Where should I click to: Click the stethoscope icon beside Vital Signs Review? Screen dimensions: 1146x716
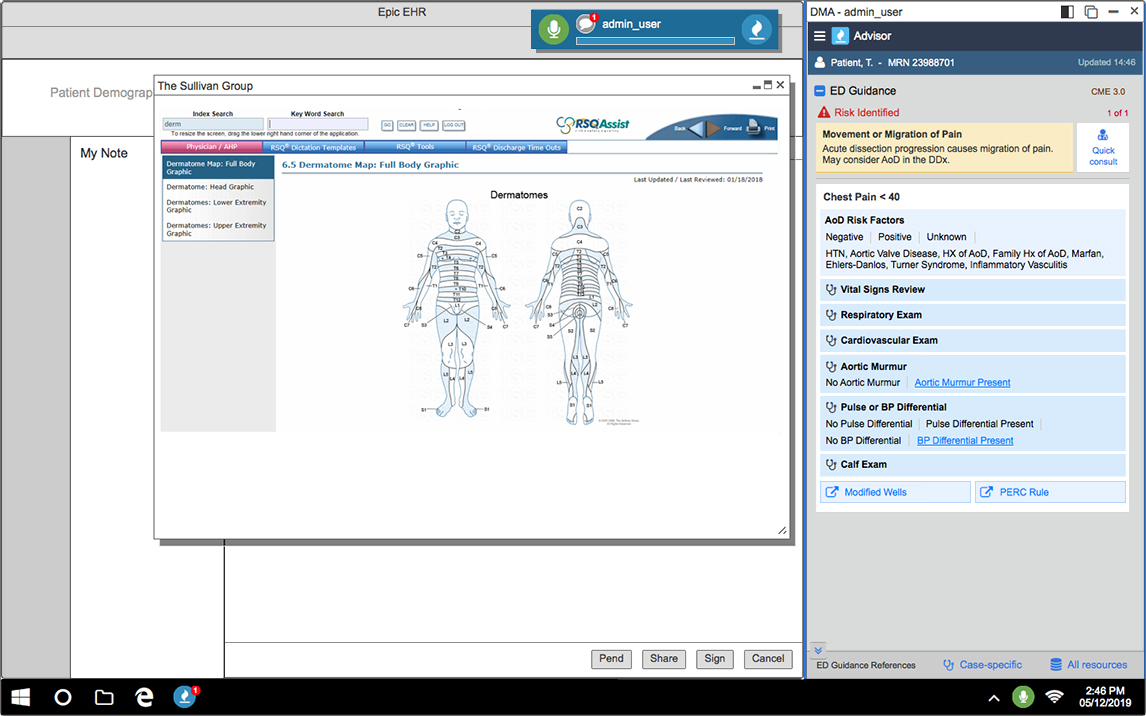point(831,289)
